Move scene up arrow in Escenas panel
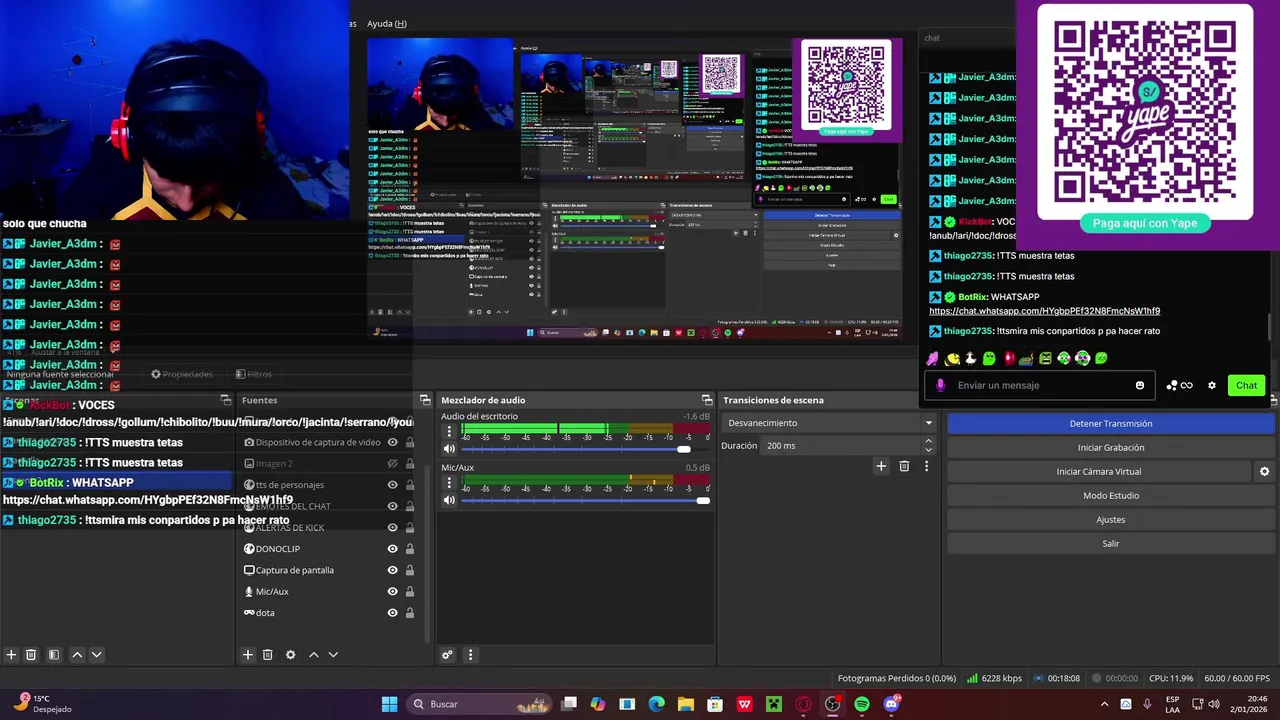This screenshot has height=720, width=1280. coord(77,655)
